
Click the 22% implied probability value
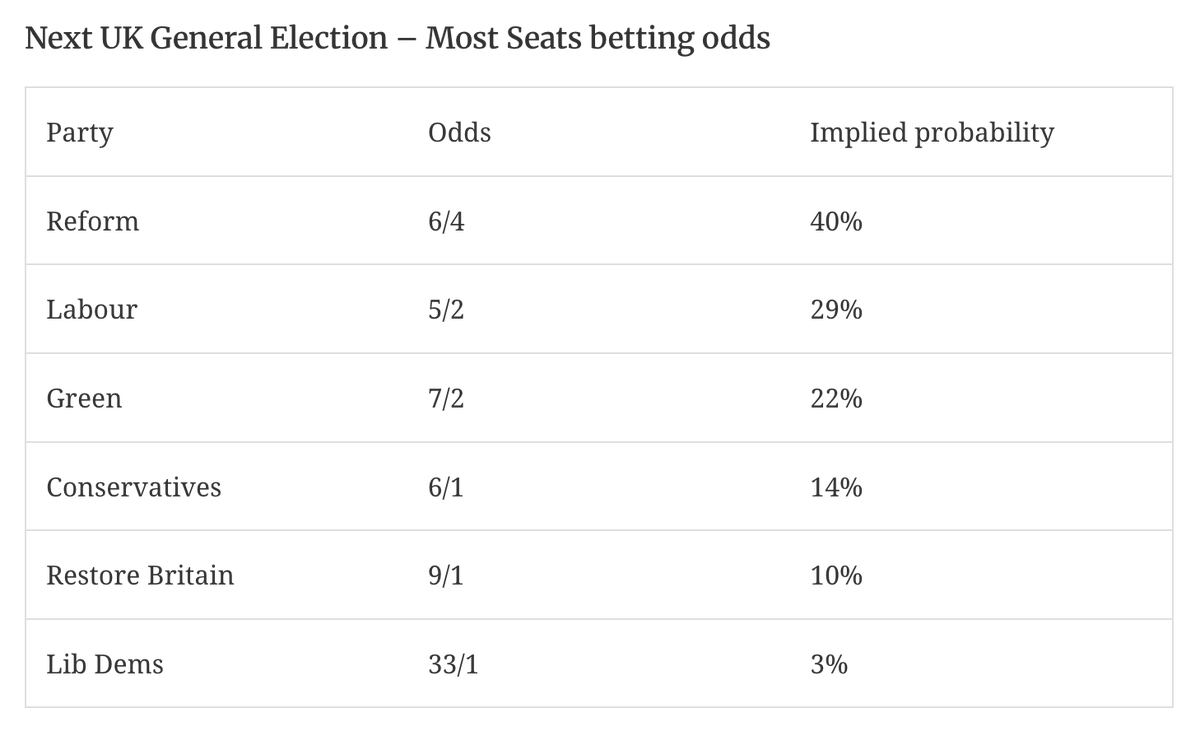coord(836,398)
